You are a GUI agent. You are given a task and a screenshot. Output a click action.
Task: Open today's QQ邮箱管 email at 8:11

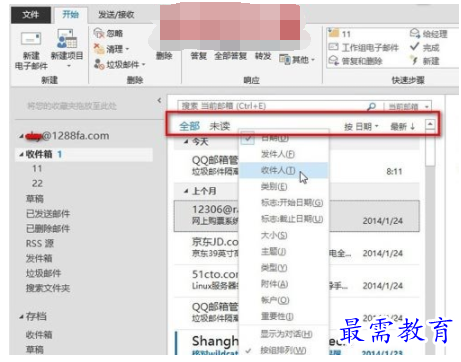tap(297, 166)
